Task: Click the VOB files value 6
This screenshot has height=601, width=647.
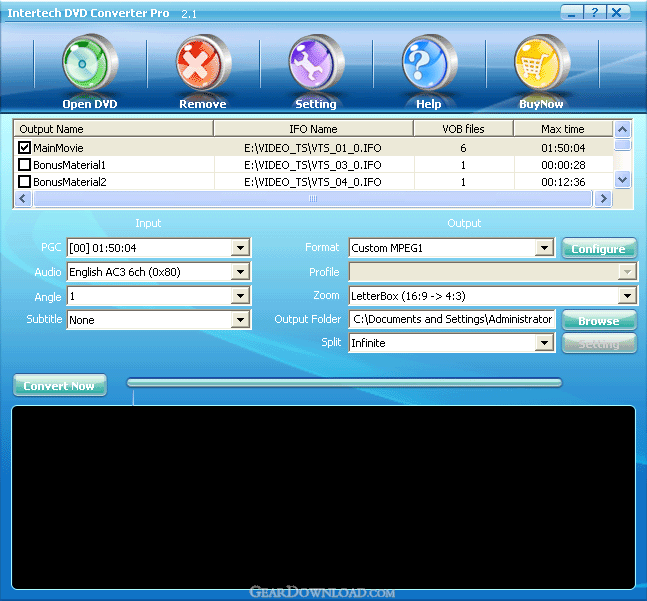Action: [x=463, y=148]
